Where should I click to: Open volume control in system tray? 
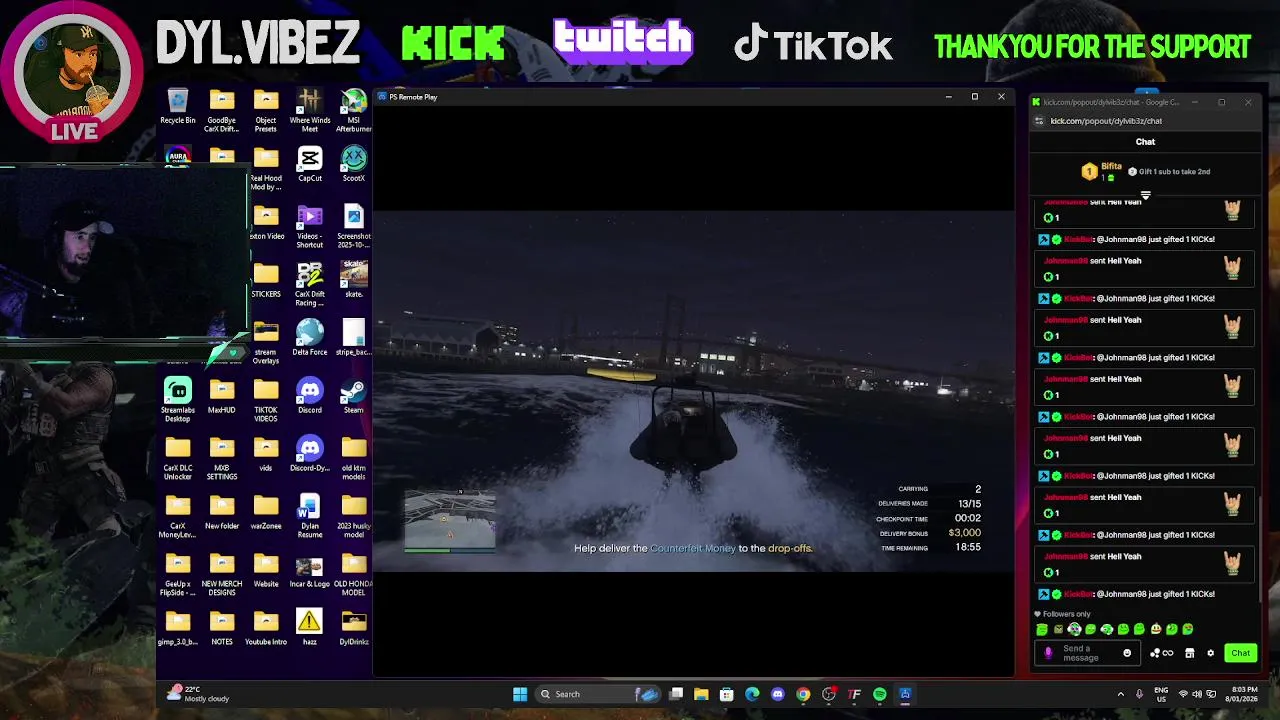(x=1197, y=694)
